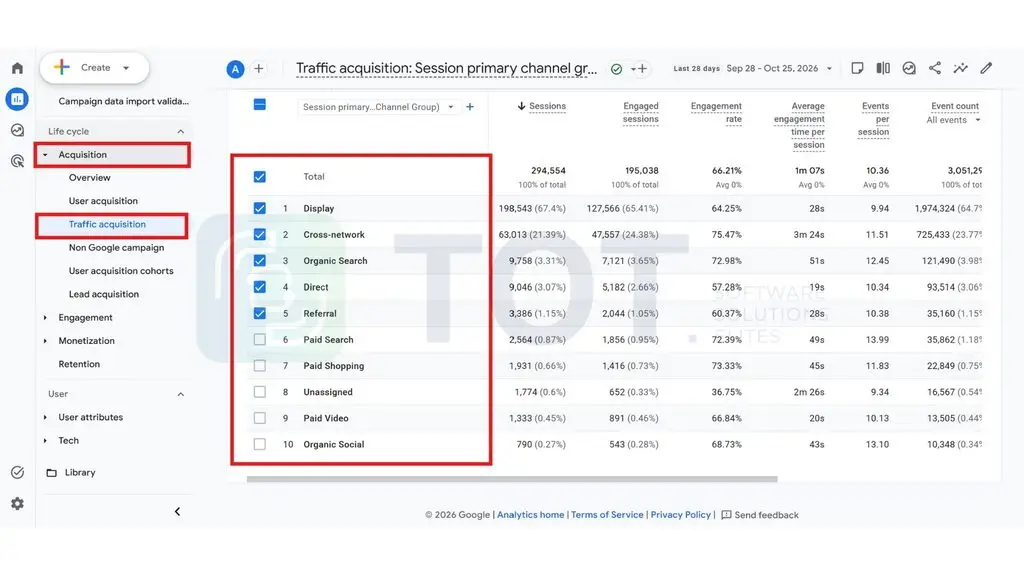Screen dimensions: 1024x576
Task: Select Traffic acquisition report
Action: 107,224
